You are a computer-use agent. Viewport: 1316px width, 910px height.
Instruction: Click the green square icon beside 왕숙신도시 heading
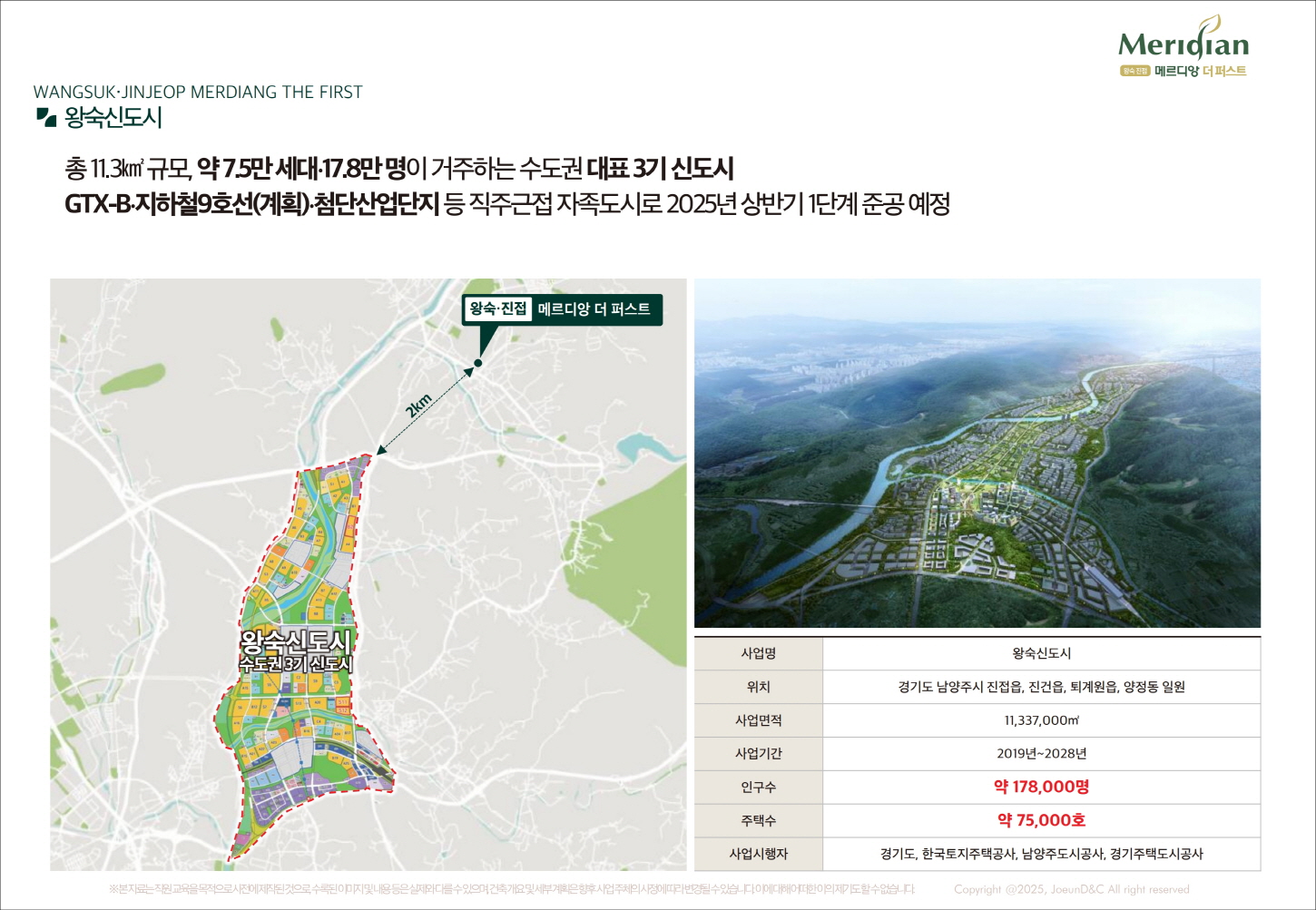pos(46,116)
